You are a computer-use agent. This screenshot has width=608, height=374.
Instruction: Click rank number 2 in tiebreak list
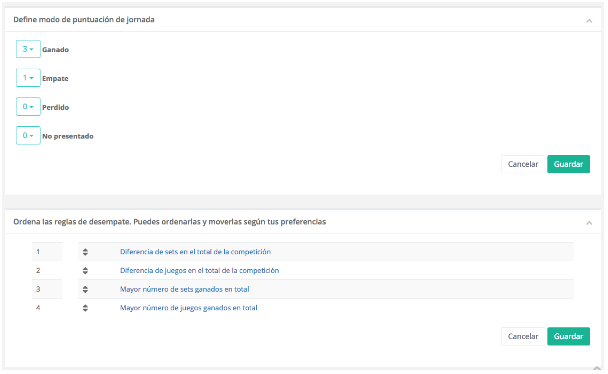(x=38, y=271)
